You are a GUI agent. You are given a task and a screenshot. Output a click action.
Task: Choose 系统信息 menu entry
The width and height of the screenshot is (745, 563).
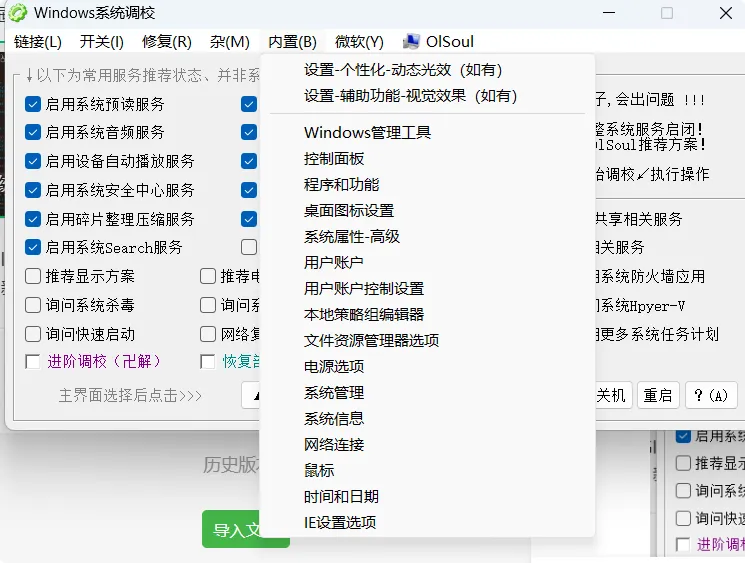[x=428, y=418]
